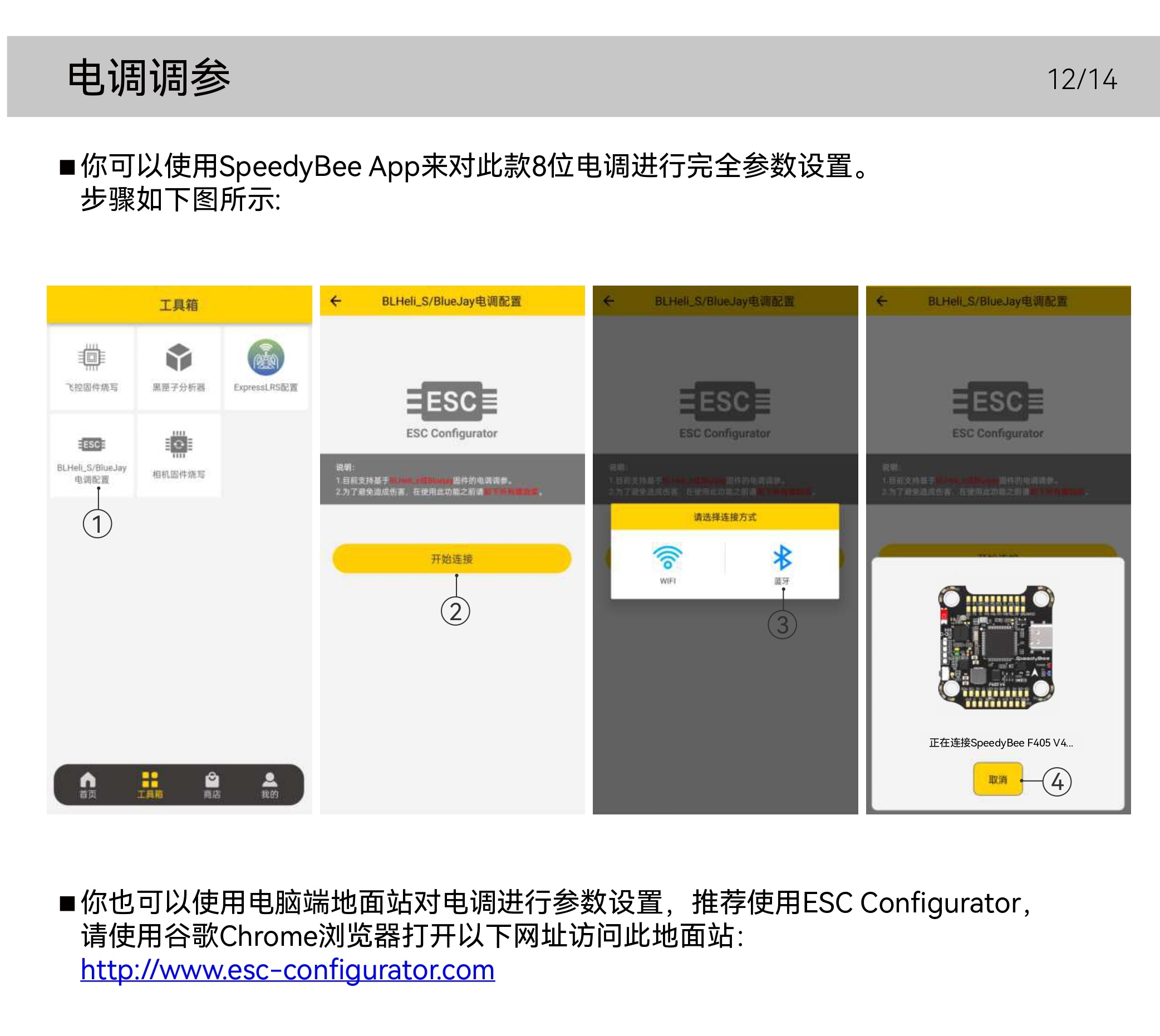Open the 商店 shop tab

point(212,785)
